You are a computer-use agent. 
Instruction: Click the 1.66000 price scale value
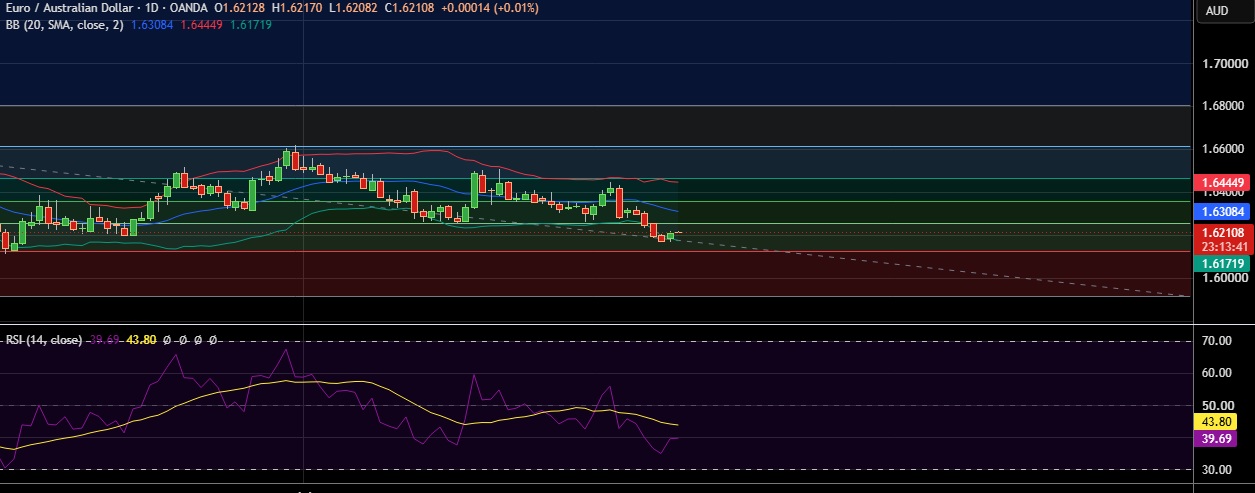(x=1223, y=149)
